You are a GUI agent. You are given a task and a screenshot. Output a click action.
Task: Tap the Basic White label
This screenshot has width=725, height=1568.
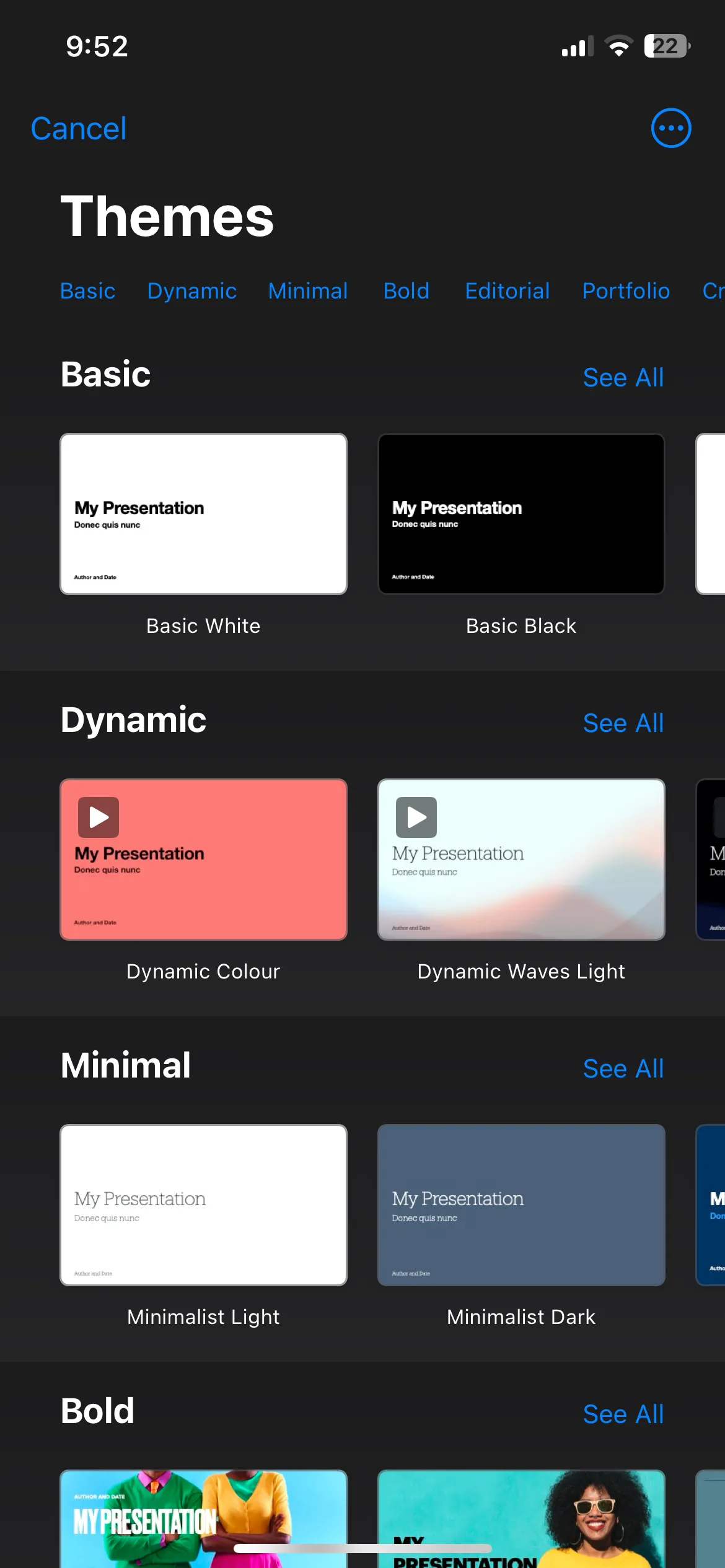click(x=203, y=626)
